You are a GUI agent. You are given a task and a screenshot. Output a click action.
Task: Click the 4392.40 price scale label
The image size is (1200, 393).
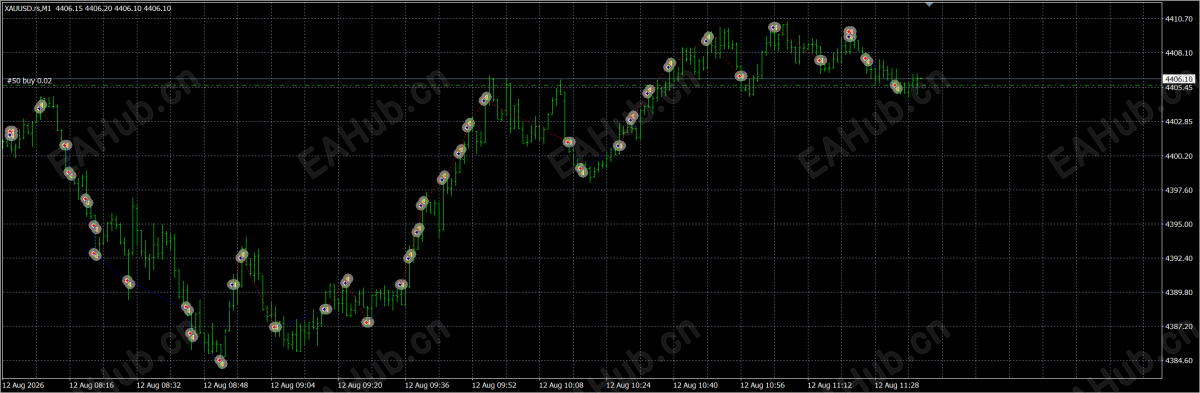(1178, 258)
